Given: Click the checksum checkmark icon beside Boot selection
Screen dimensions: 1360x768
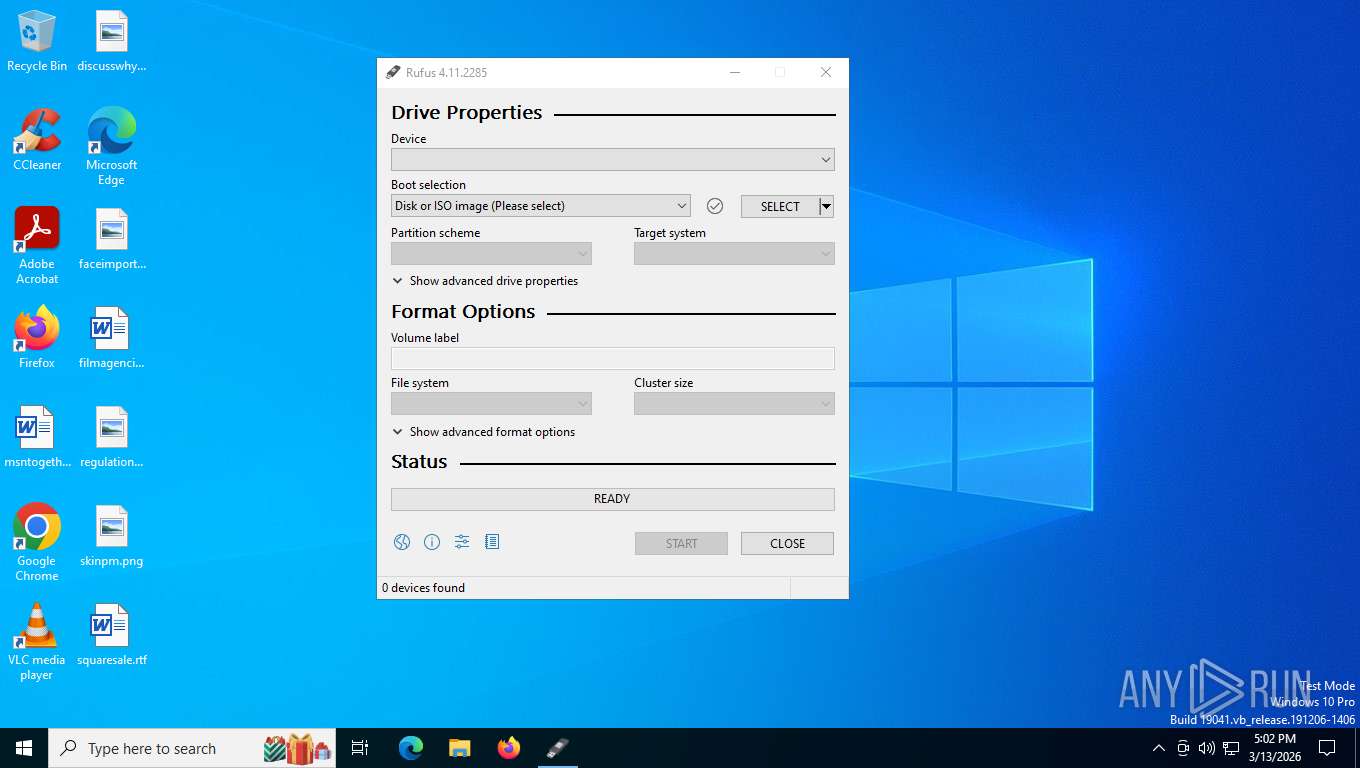Looking at the screenshot, I should pyautogui.click(x=715, y=206).
